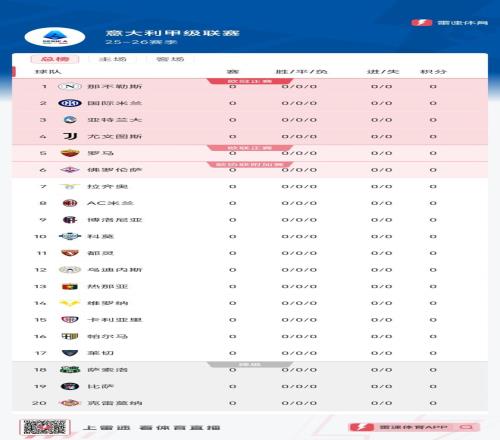500x440 pixels.
Task: Switch to the 主场 home standings tab
Action: click(x=113, y=59)
